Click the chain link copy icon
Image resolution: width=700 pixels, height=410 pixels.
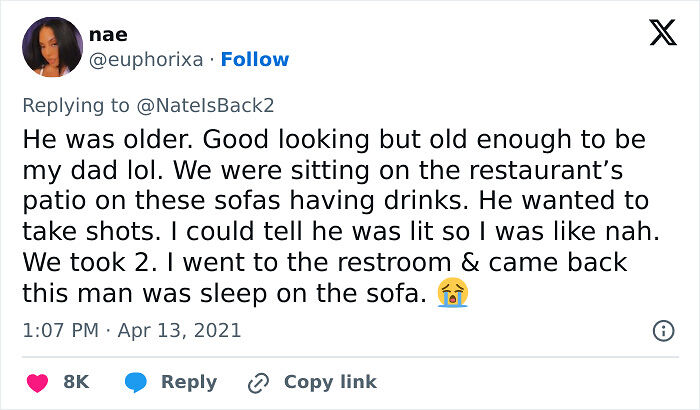[260, 382]
